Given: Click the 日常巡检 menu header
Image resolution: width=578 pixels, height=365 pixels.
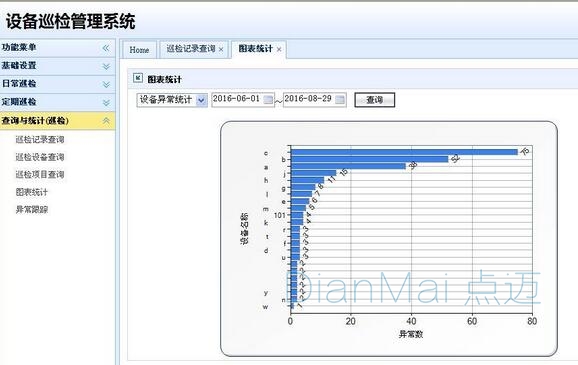Looking at the screenshot, I should (58, 84).
